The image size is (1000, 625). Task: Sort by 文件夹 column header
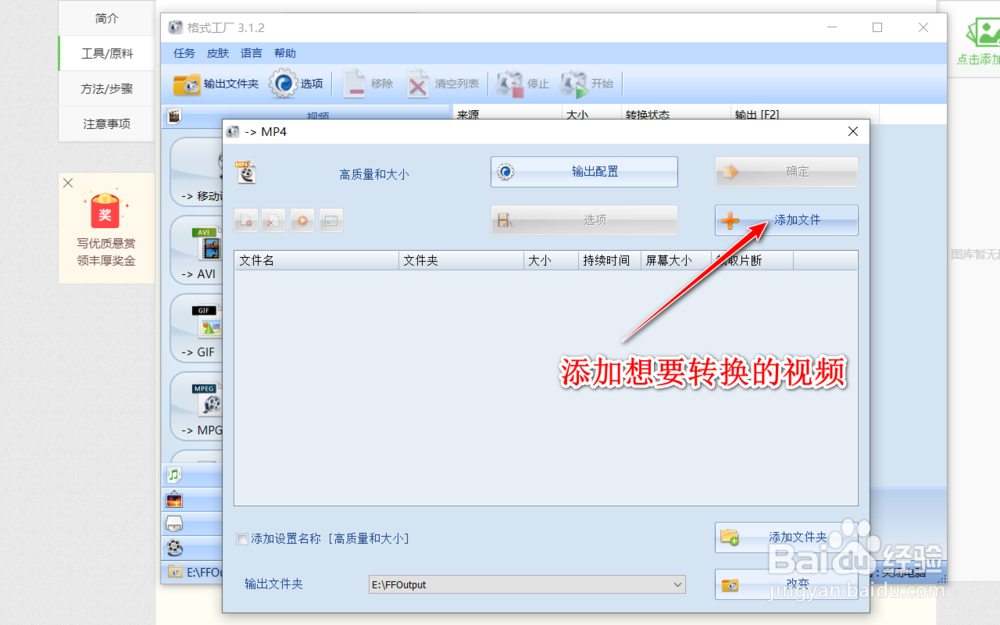461,260
